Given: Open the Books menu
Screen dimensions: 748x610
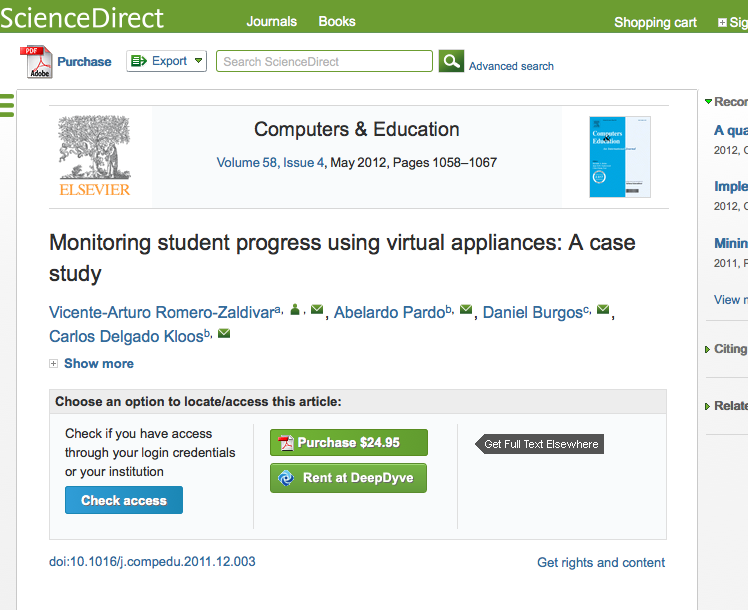Looking at the screenshot, I should (x=337, y=21).
